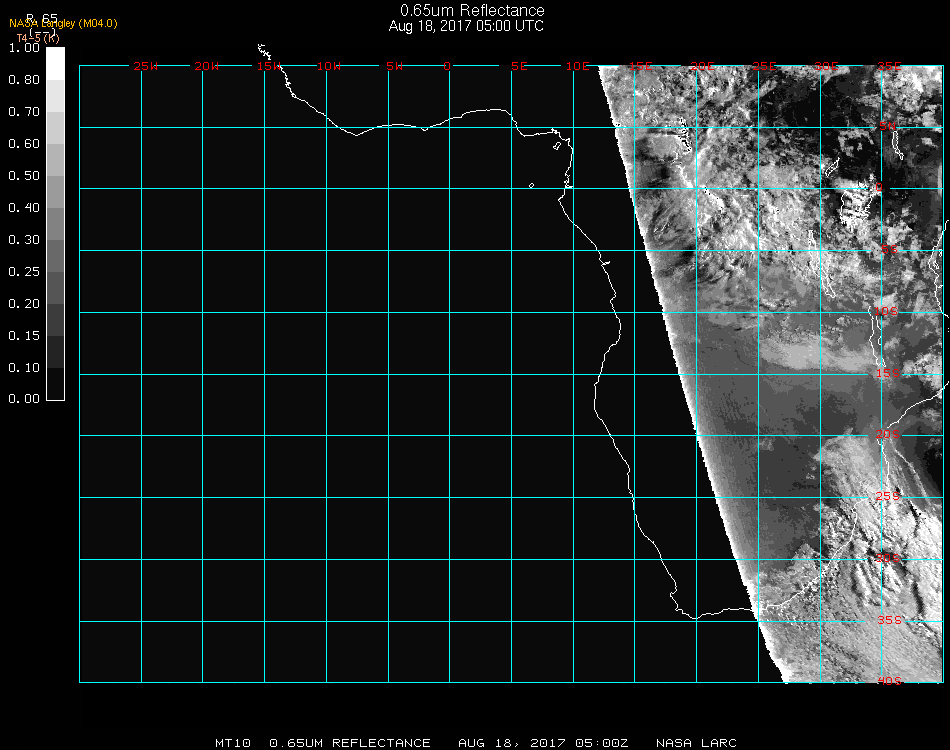Click the 0.15 color bar value
Viewport: 950px width, 750px height.
point(24,336)
